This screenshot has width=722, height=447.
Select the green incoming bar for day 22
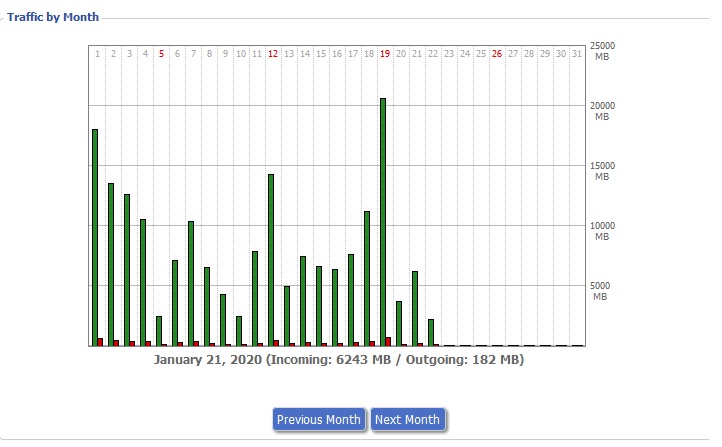pyautogui.click(x=431, y=332)
